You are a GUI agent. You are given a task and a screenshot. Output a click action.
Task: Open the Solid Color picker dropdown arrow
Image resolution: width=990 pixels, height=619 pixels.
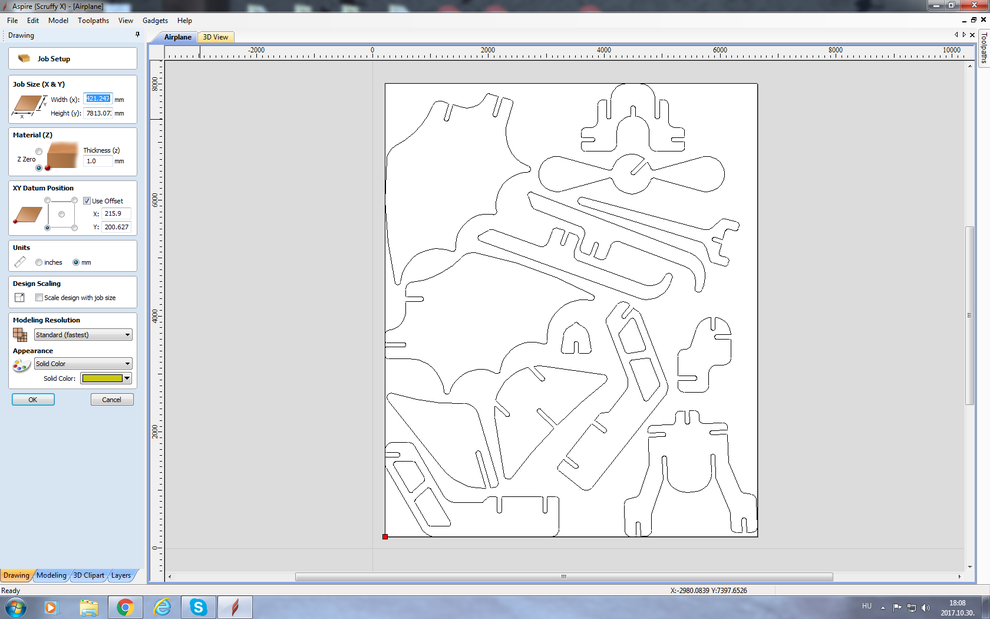click(x=127, y=378)
